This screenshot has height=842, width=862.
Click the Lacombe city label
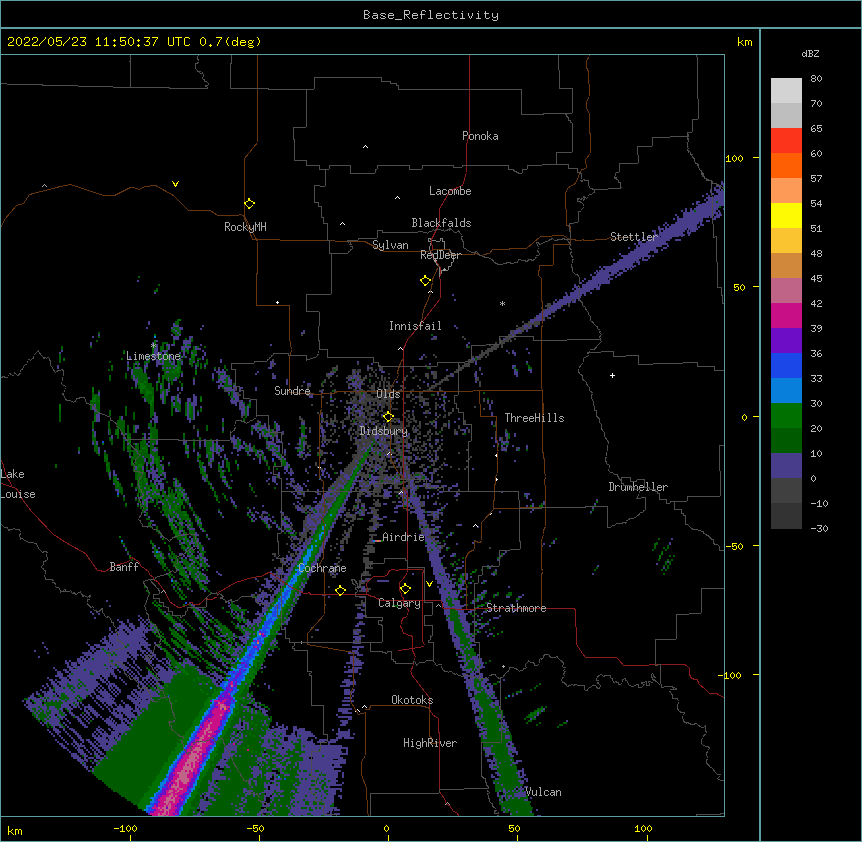(x=450, y=191)
